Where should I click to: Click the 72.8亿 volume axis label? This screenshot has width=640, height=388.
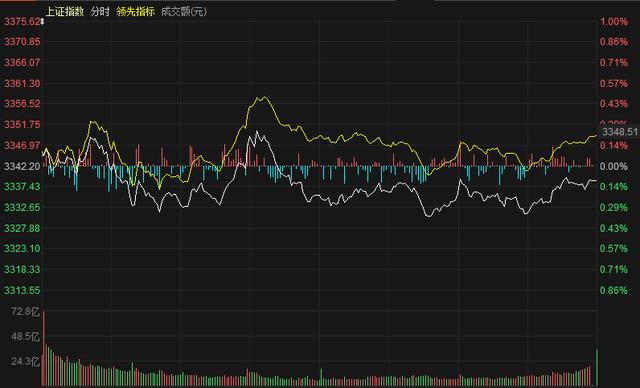pyautogui.click(x=25, y=312)
